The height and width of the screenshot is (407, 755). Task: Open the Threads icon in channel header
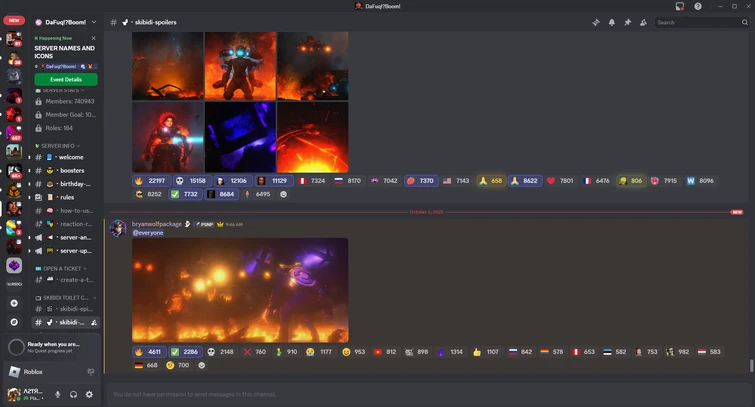tap(596, 22)
